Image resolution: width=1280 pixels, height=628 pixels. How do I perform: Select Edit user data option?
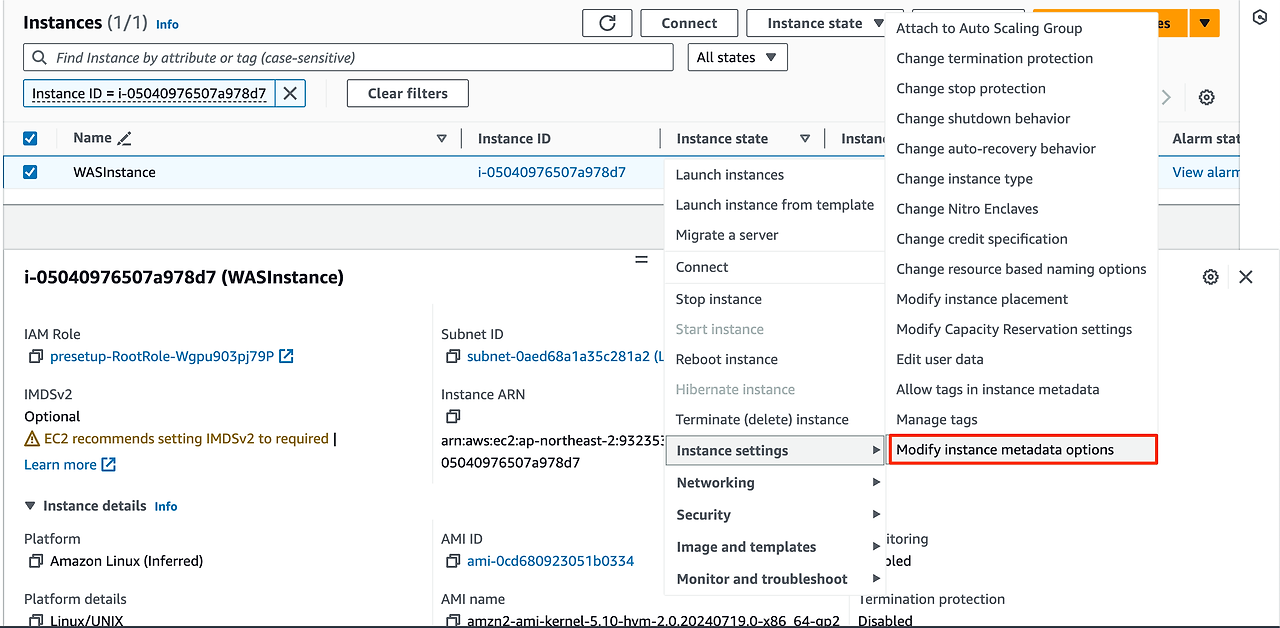click(1022, 359)
